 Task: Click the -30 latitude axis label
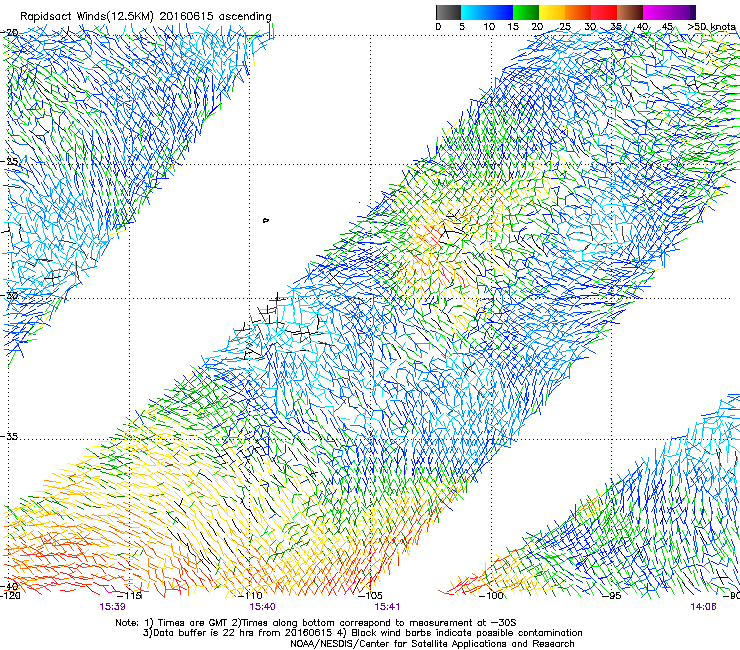click(x=10, y=295)
